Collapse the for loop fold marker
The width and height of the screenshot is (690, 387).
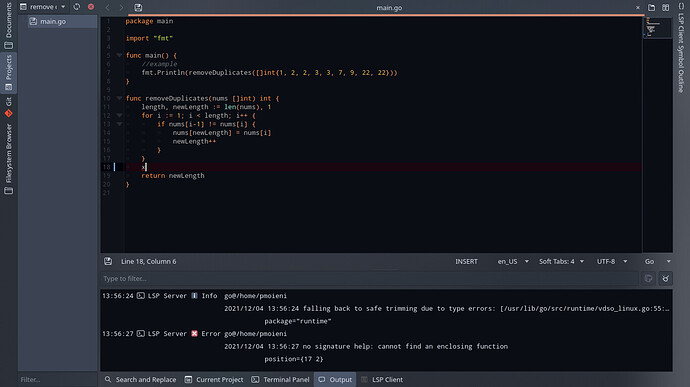pyautogui.click(x=119, y=115)
